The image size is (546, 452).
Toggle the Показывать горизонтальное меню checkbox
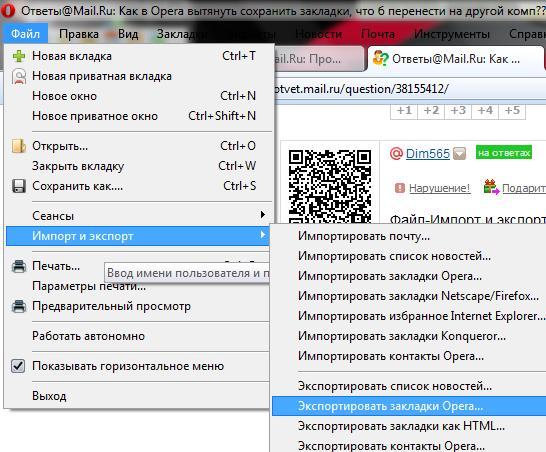point(18,366)
